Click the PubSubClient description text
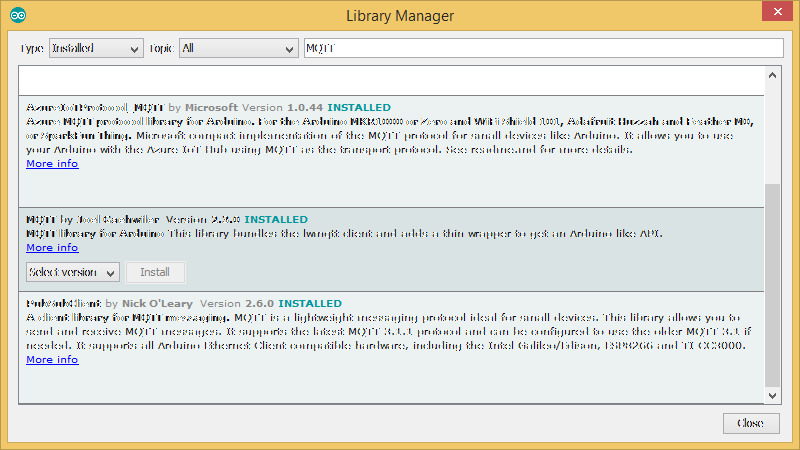The width and height of the screenshot is (800, 450). (389, 332)
